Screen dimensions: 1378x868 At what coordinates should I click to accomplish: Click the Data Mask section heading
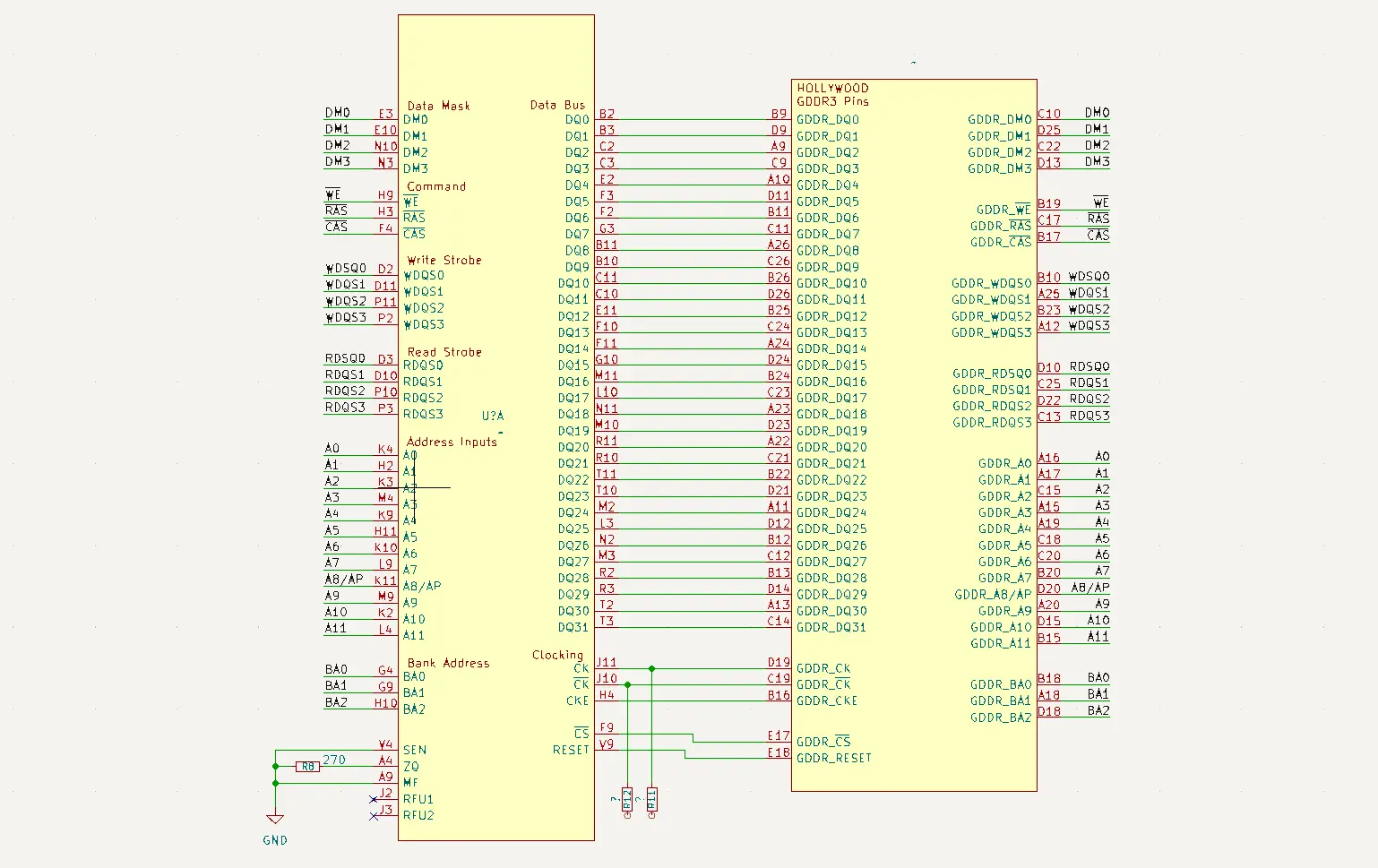click(438, 106)
